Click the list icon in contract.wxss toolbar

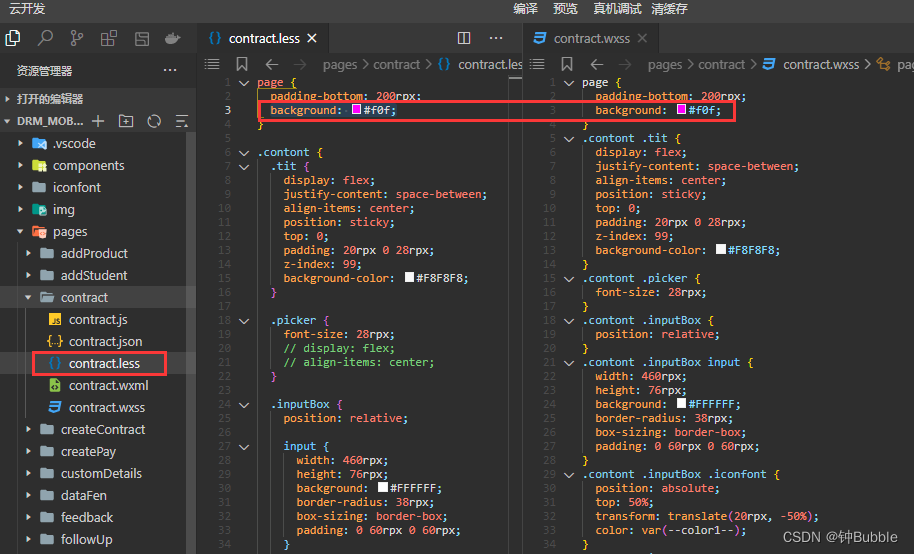537,64
